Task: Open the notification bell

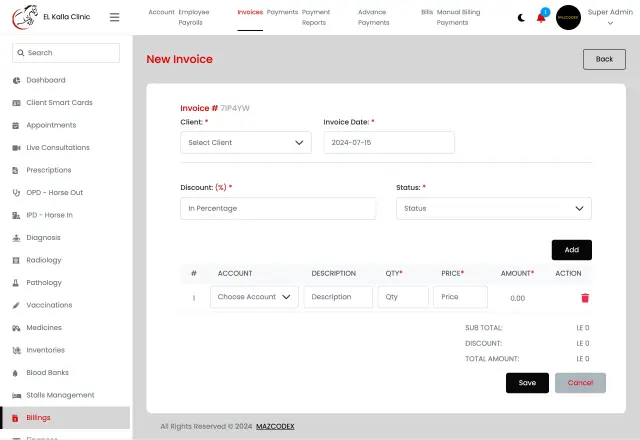Action: [x=541, y=18]
